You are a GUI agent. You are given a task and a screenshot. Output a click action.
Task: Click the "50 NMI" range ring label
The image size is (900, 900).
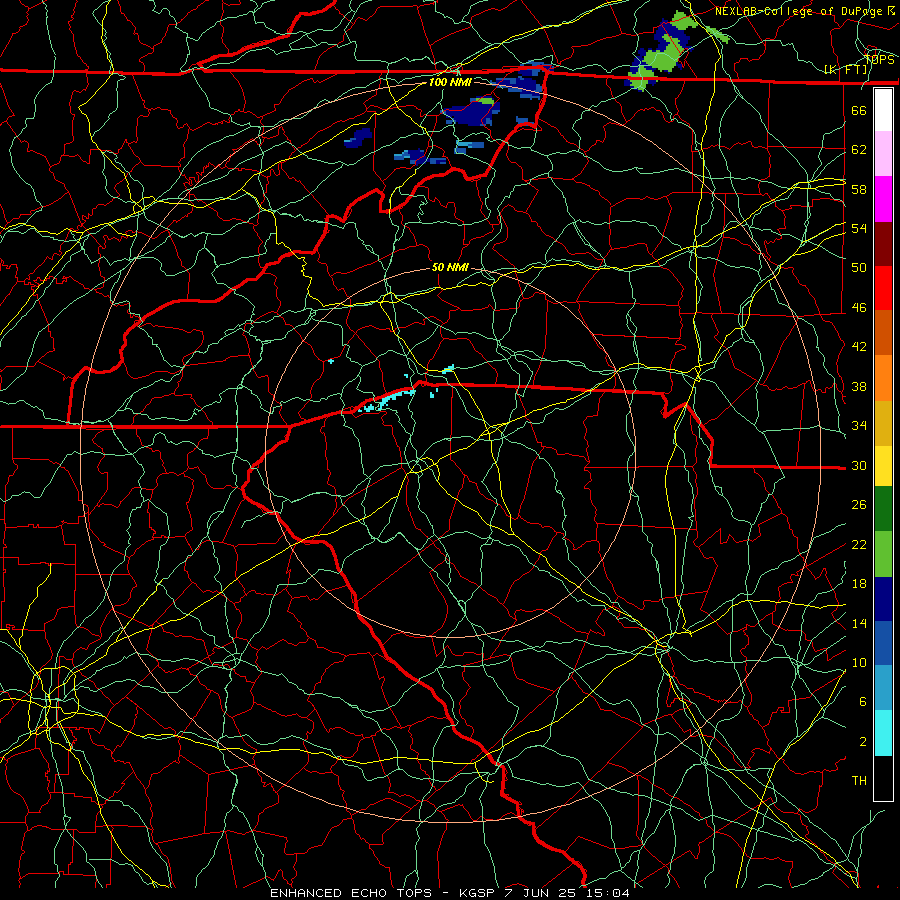450,267
